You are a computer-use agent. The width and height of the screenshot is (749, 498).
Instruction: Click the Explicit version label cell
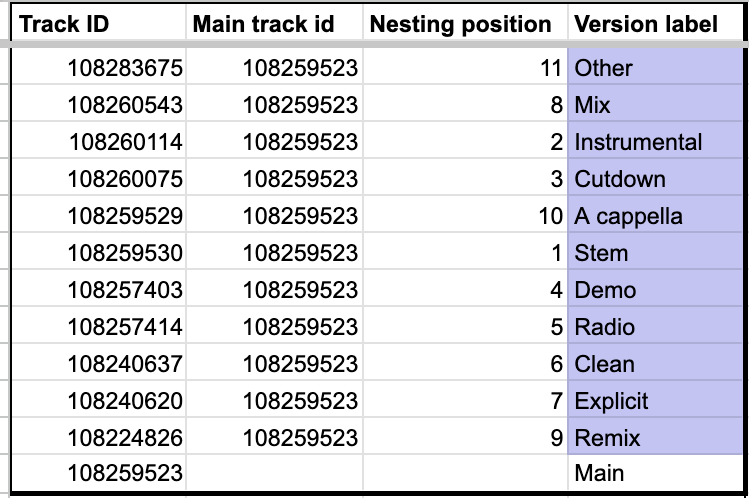655,400
